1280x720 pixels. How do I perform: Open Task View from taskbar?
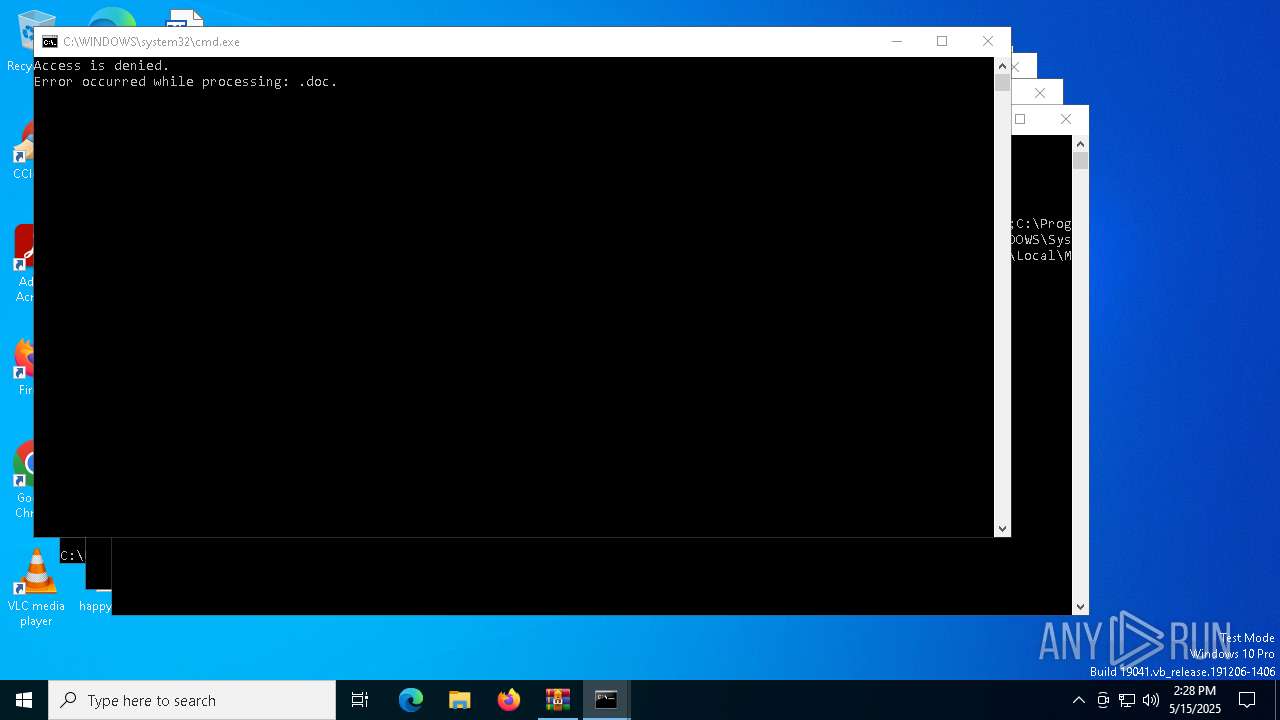pos(360,700)
